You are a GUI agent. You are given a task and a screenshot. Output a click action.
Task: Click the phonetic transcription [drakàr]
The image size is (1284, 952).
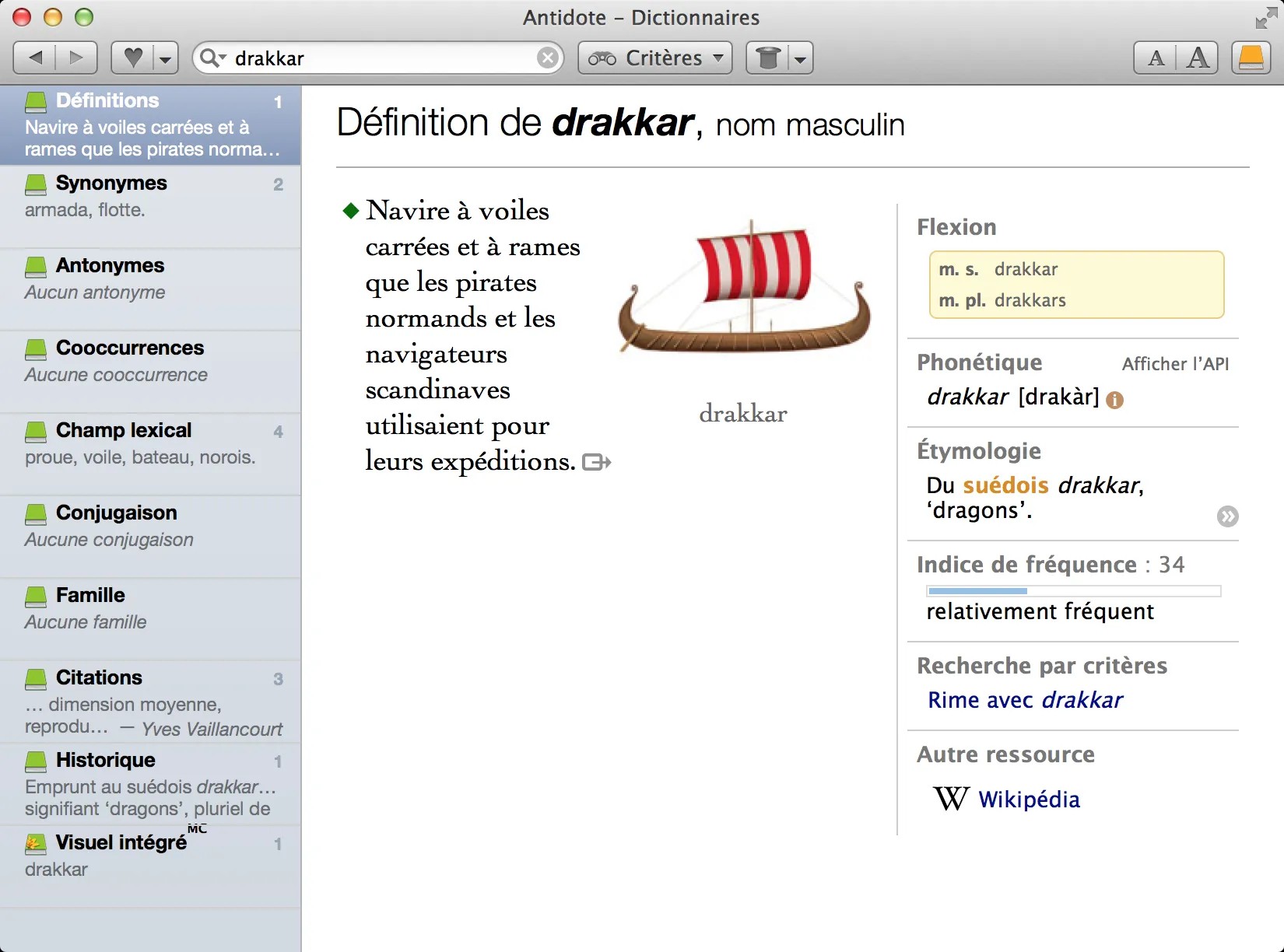point(1058,397)
